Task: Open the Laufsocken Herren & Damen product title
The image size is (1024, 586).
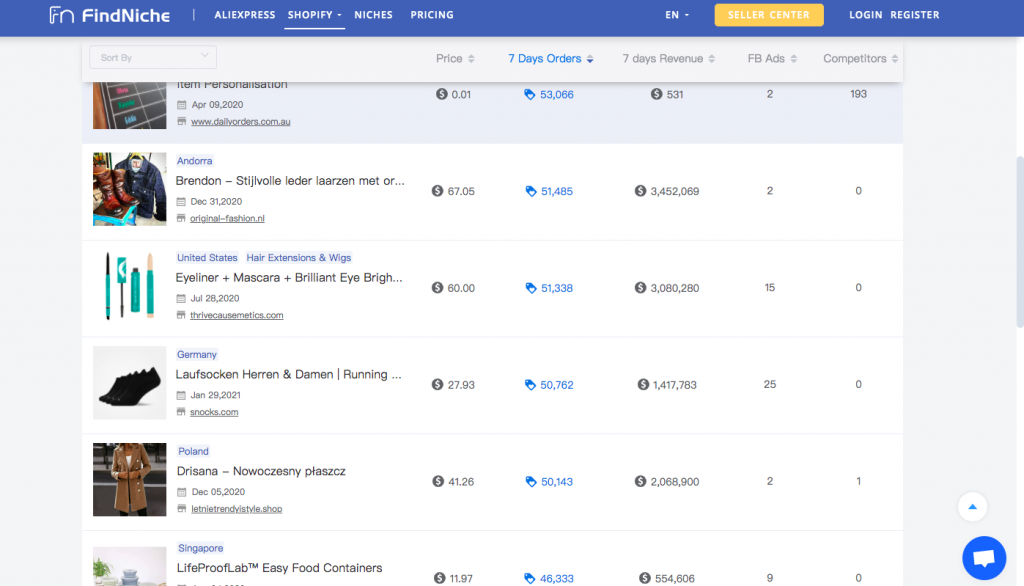Action: (288, 374)
